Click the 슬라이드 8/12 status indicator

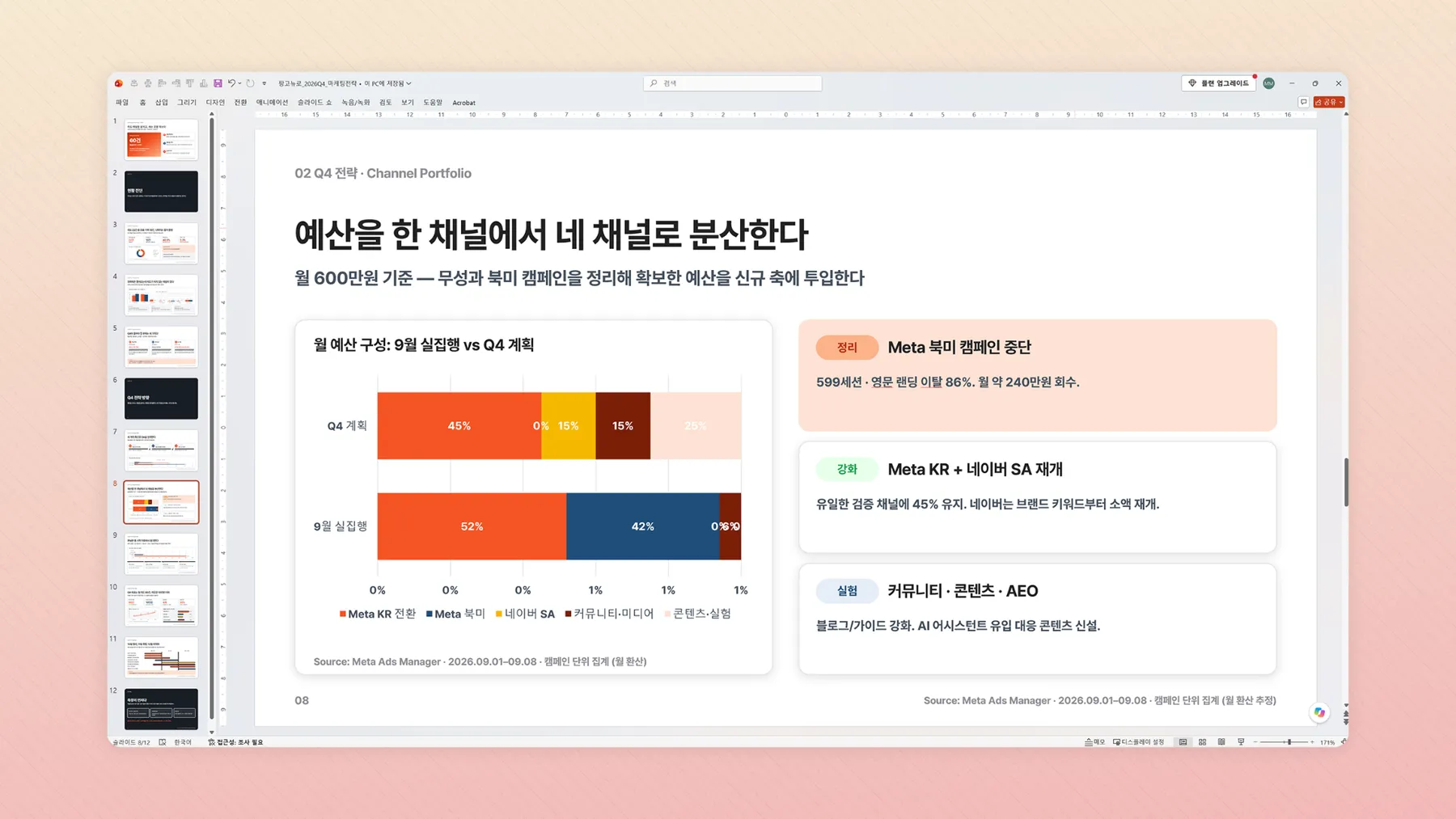coord(131,742)
